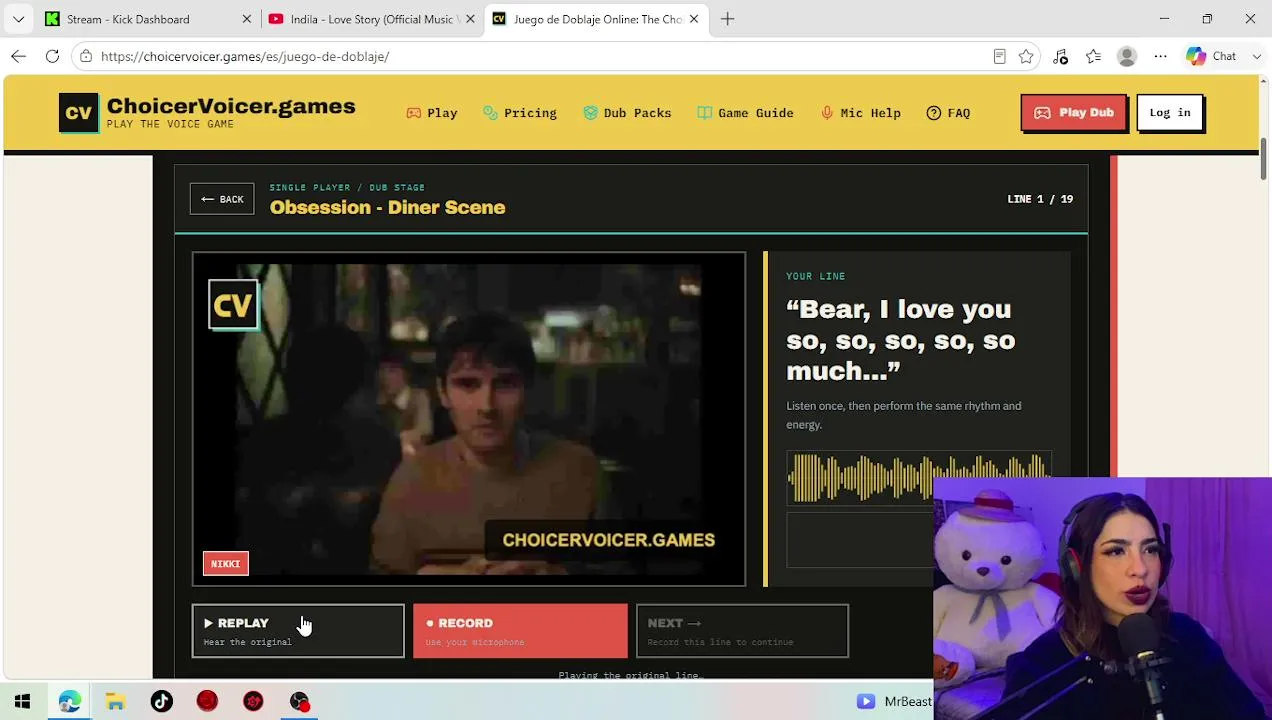View site information icon in address bar
This screenshot has width=1272, height=720.
pyautogui.click(x=86, y=56)
